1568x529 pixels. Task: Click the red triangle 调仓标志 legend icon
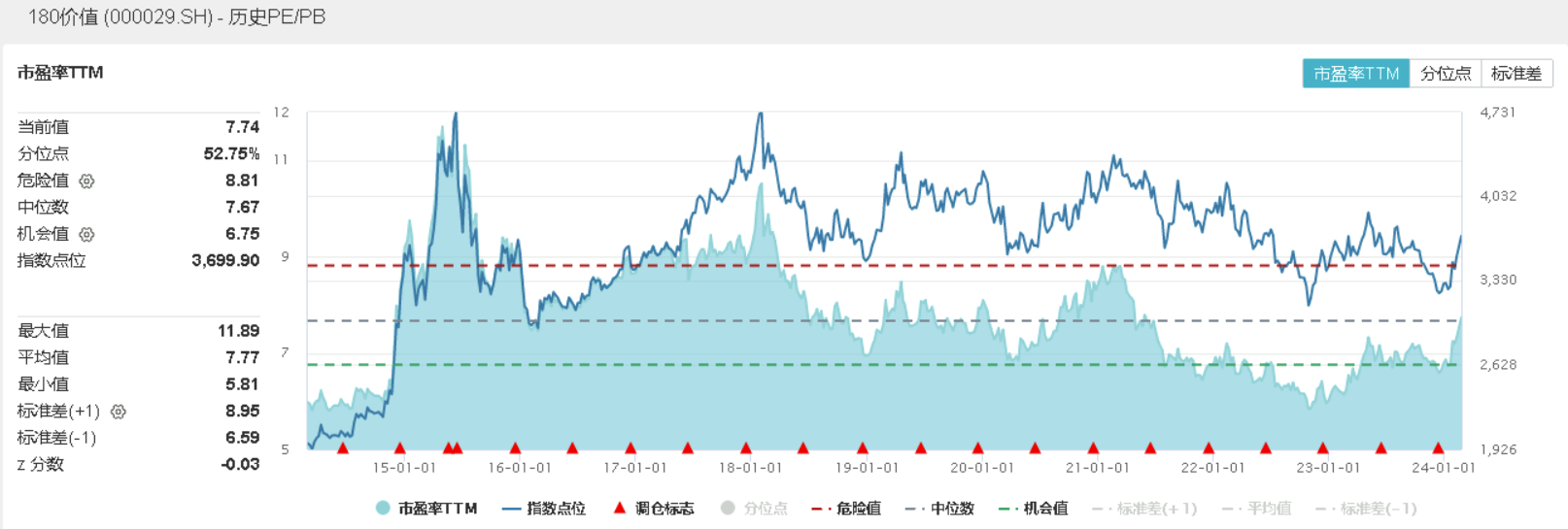(x=619, y=508)
